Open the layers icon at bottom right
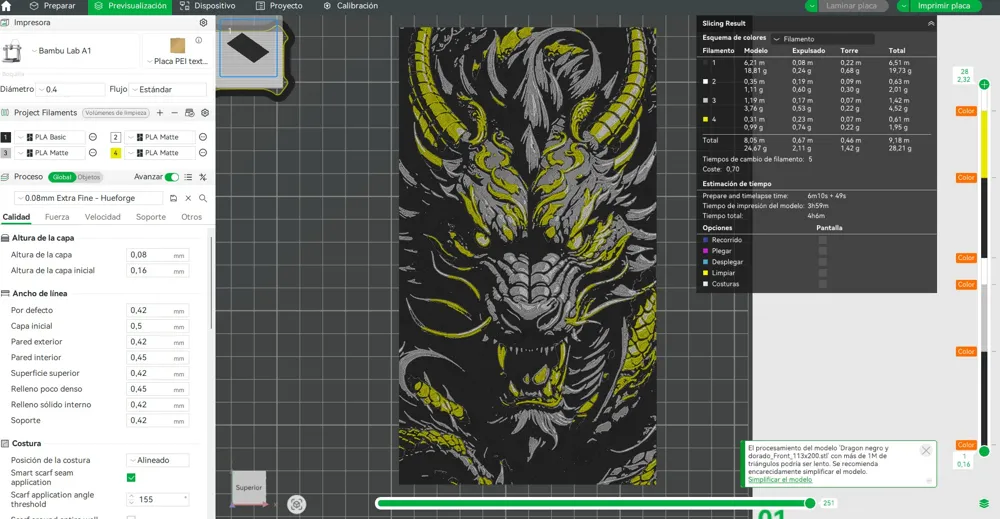Screen dimensions: 1000x519 984,504
